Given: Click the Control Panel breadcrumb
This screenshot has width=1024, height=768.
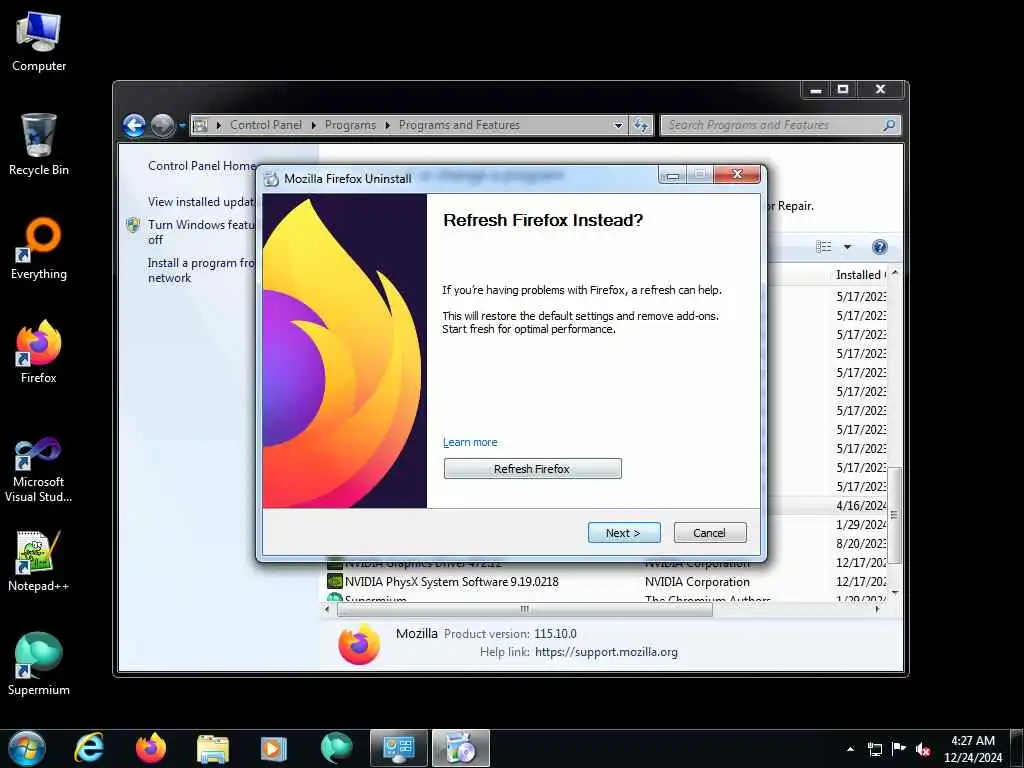Looking at the screenshot, I should click(266, 125).
